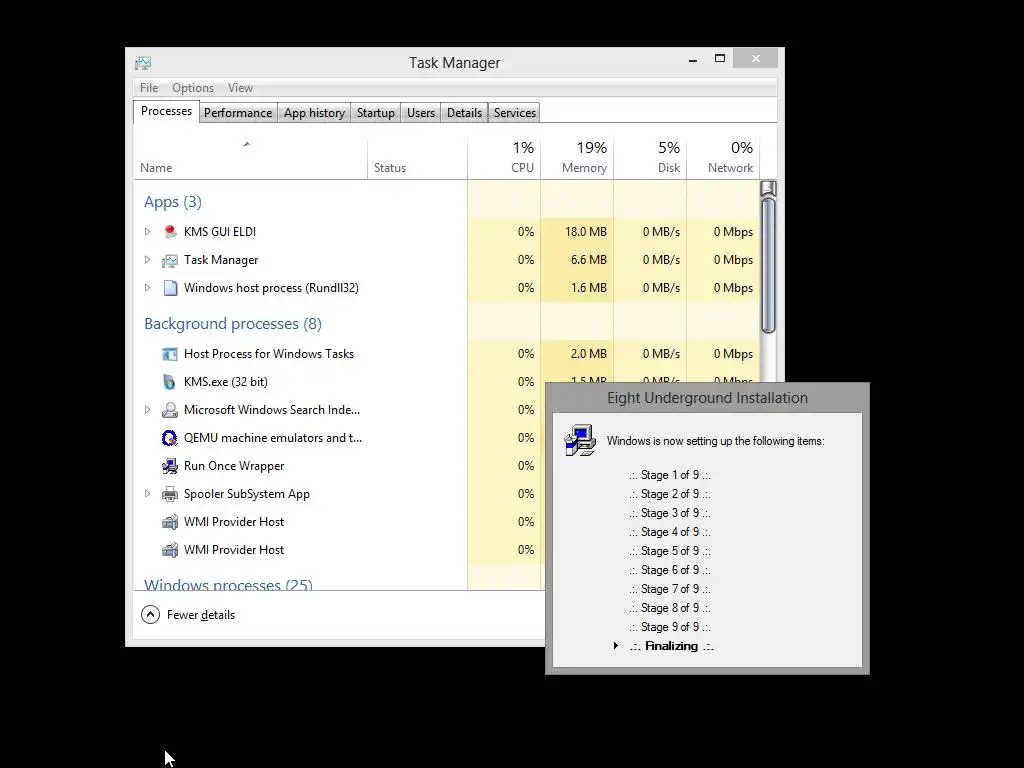Click the Task Manager title bar icon
The height and width of the screenshot is (768, 1024).
tap(143, 63)
